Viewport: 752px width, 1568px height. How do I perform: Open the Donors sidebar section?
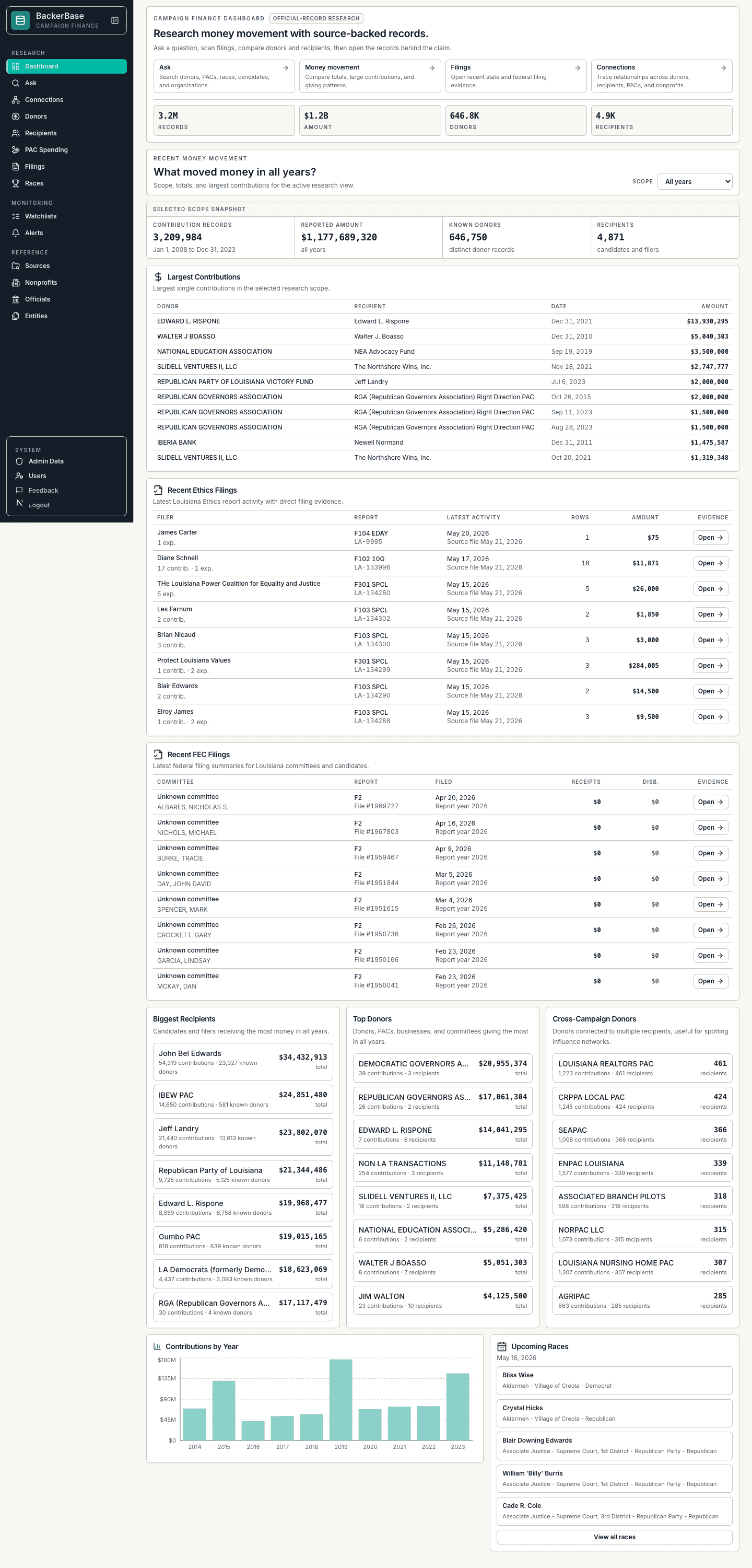pyautogui.click(x=66, y=117)
